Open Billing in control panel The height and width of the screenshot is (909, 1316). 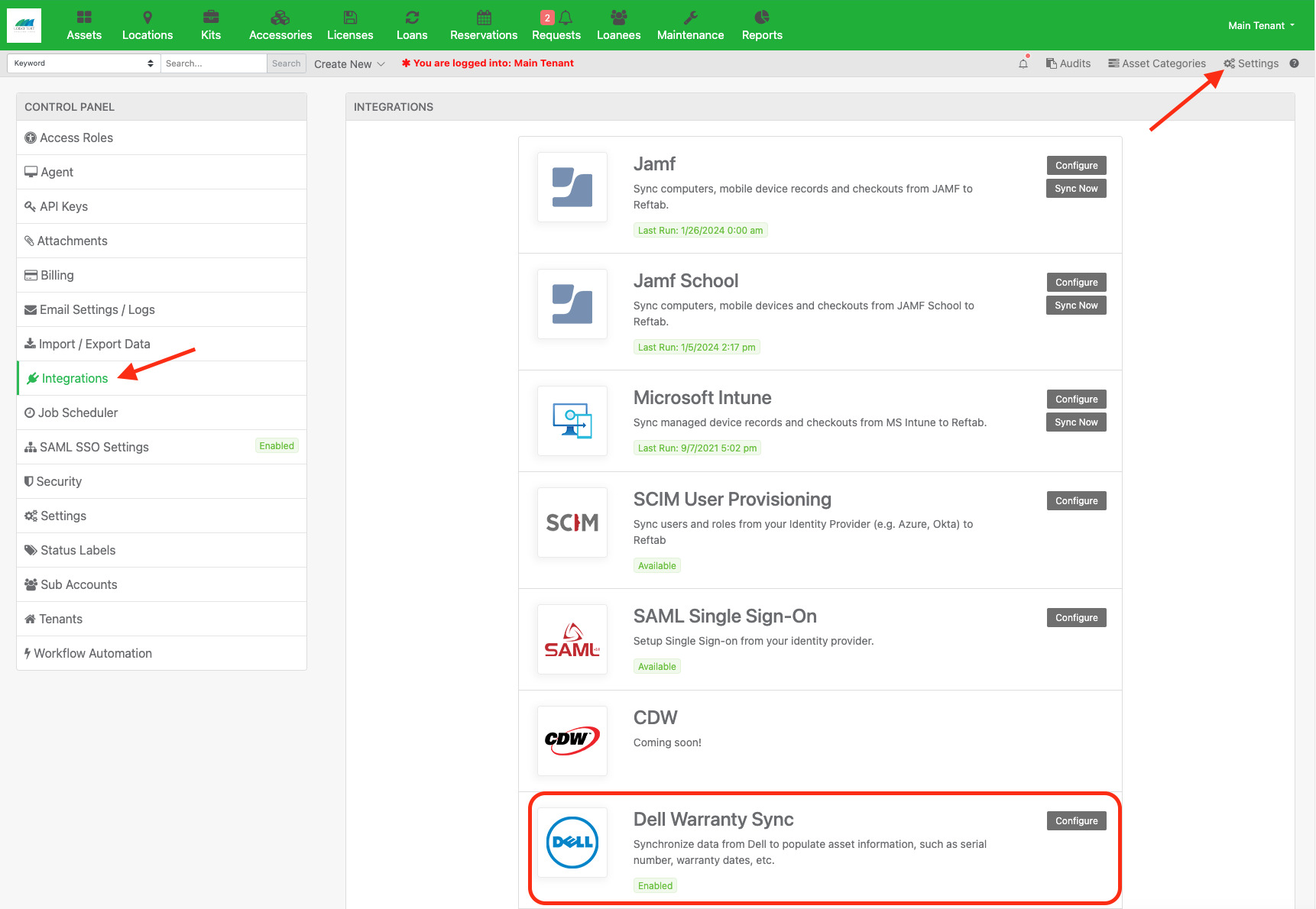161,275
